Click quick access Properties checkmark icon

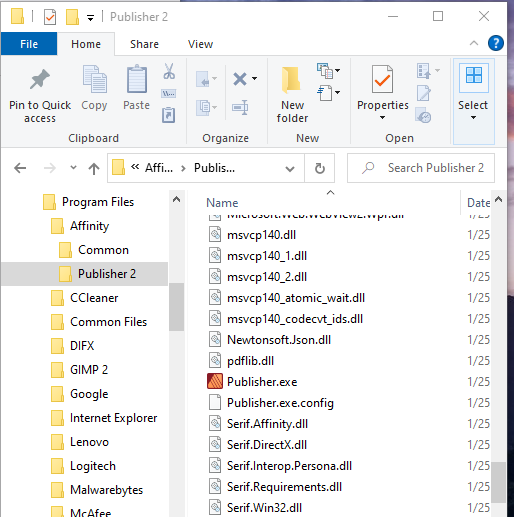(x=50, y=17)
